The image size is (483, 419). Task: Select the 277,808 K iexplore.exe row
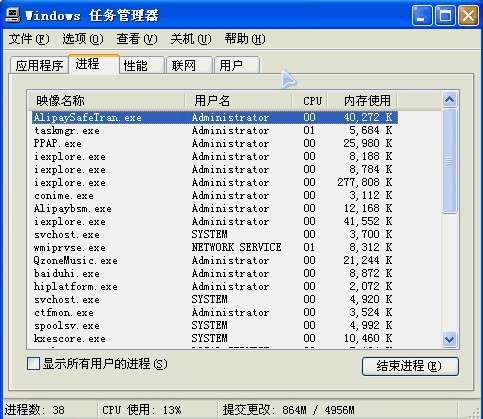point(214,182)
